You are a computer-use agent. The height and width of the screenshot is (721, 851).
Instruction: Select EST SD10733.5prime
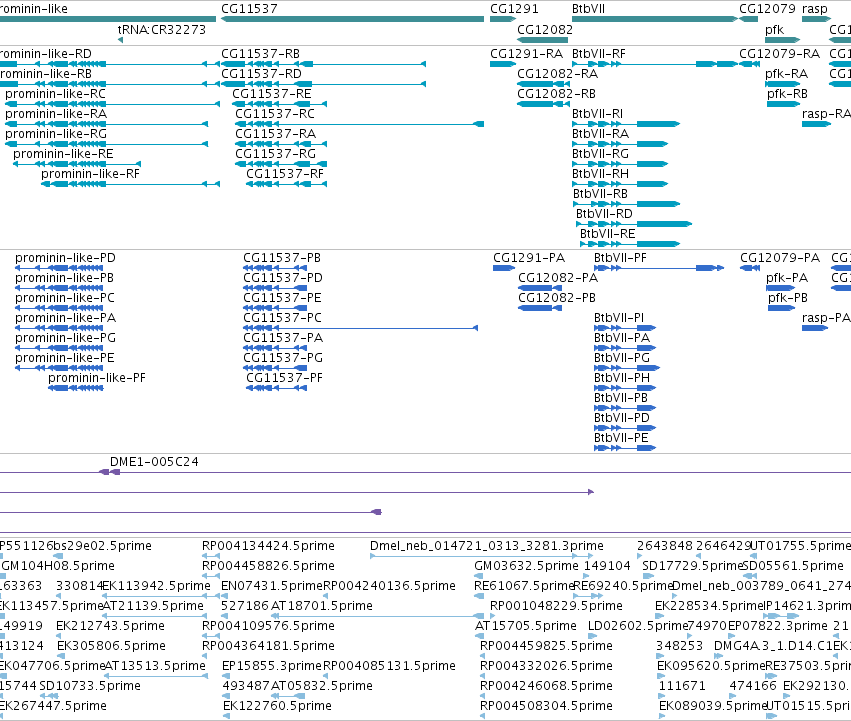(90, 686)
